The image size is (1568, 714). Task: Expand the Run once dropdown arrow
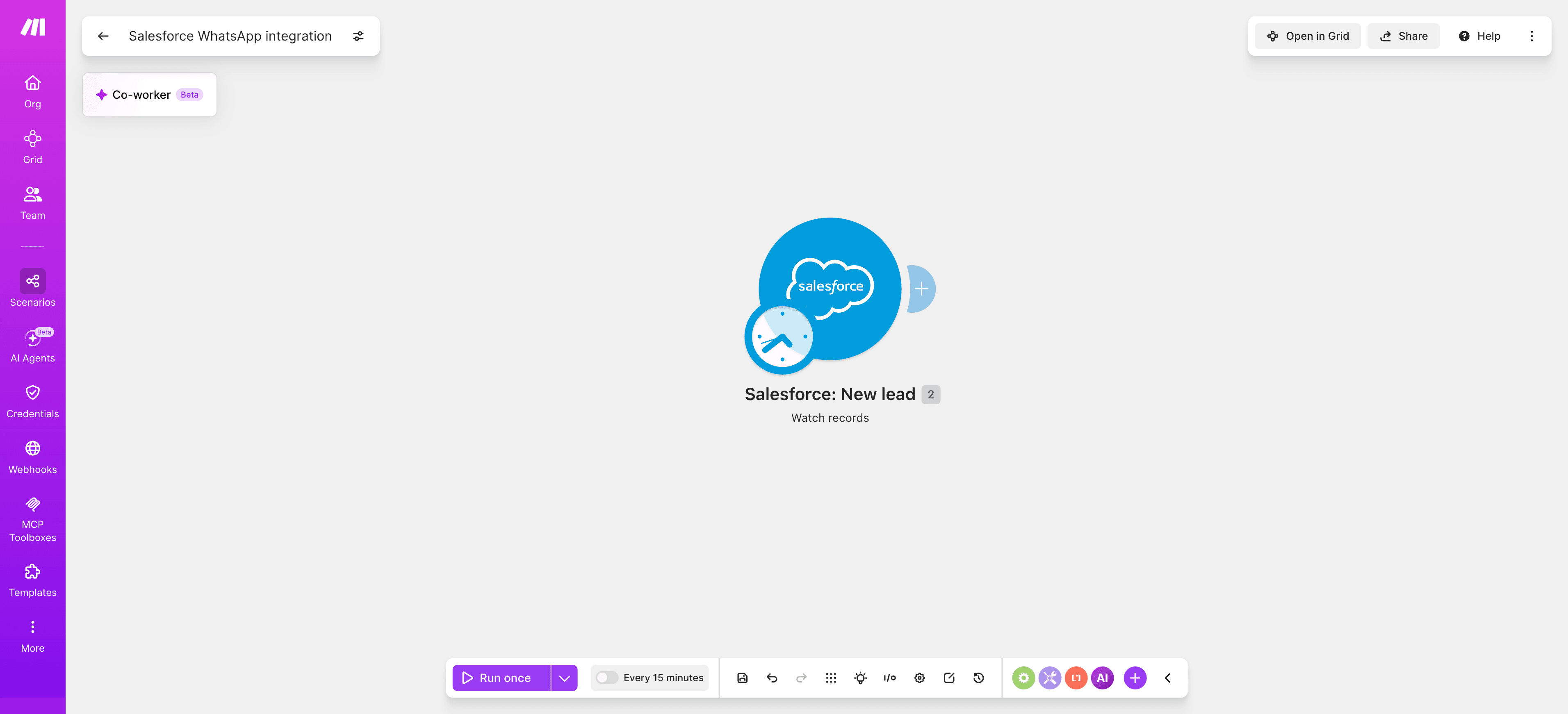[564, 678]
